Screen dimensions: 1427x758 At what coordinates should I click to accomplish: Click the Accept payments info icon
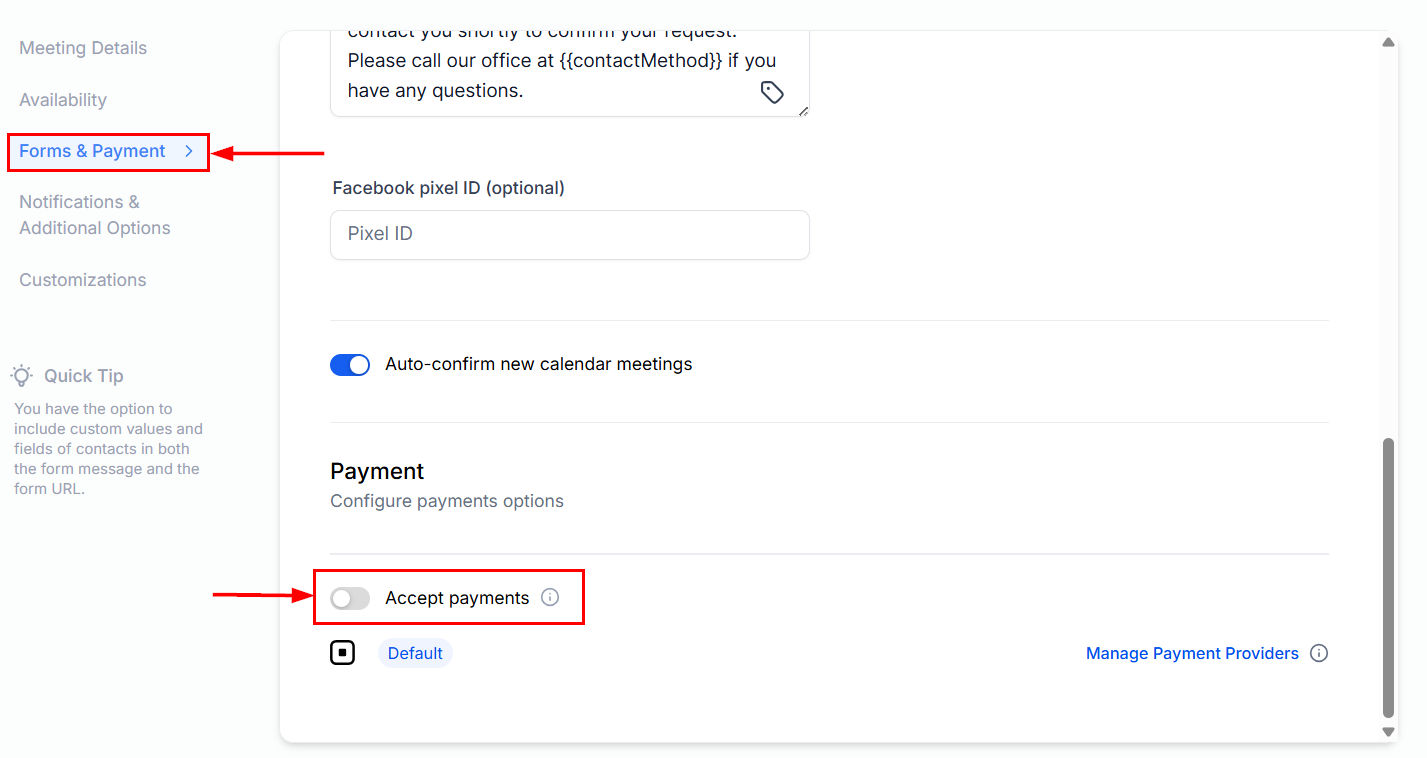[550, 597]
